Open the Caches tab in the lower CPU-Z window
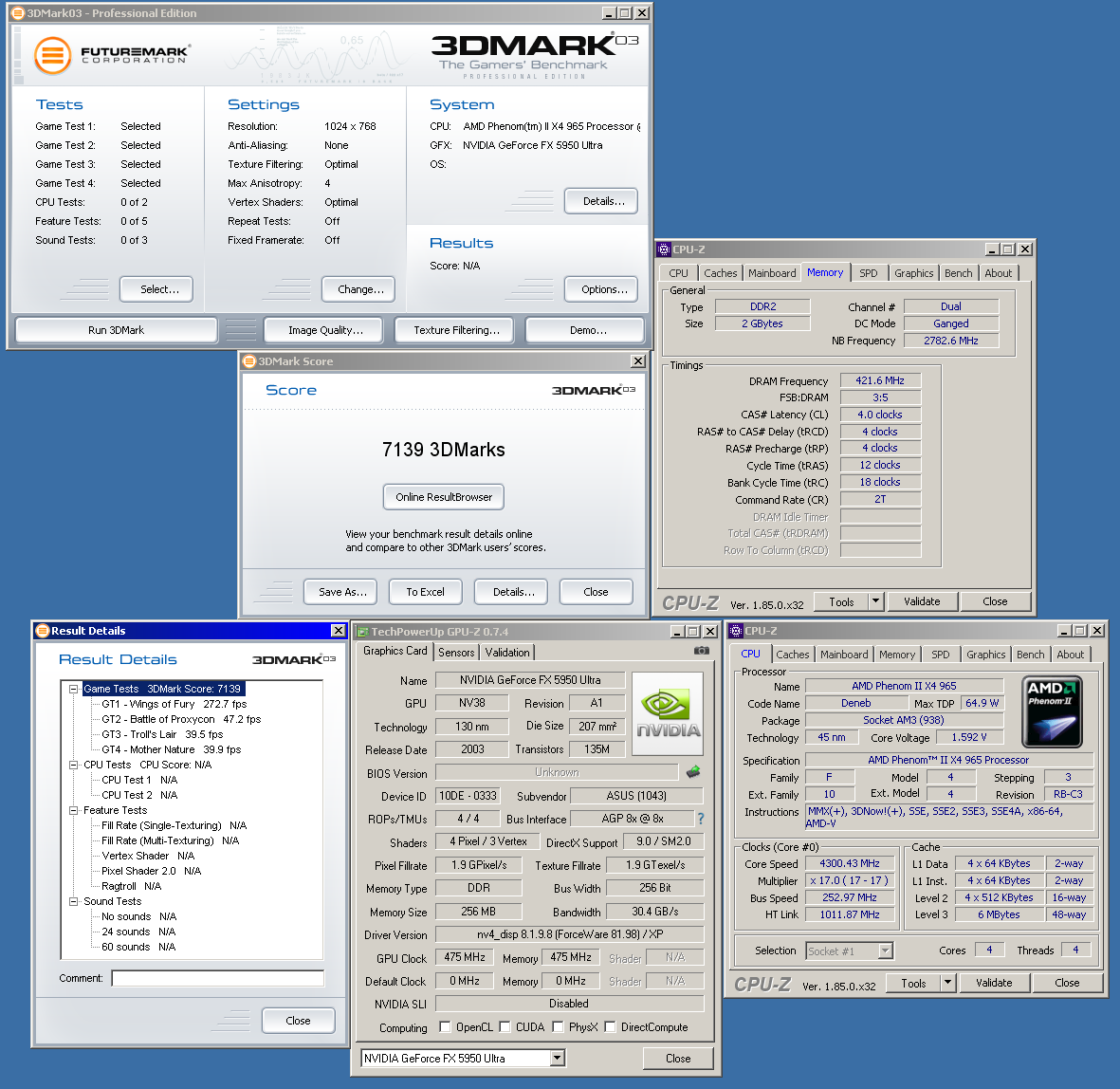Screen dimensions: 1120x1089 coord(793,655)
